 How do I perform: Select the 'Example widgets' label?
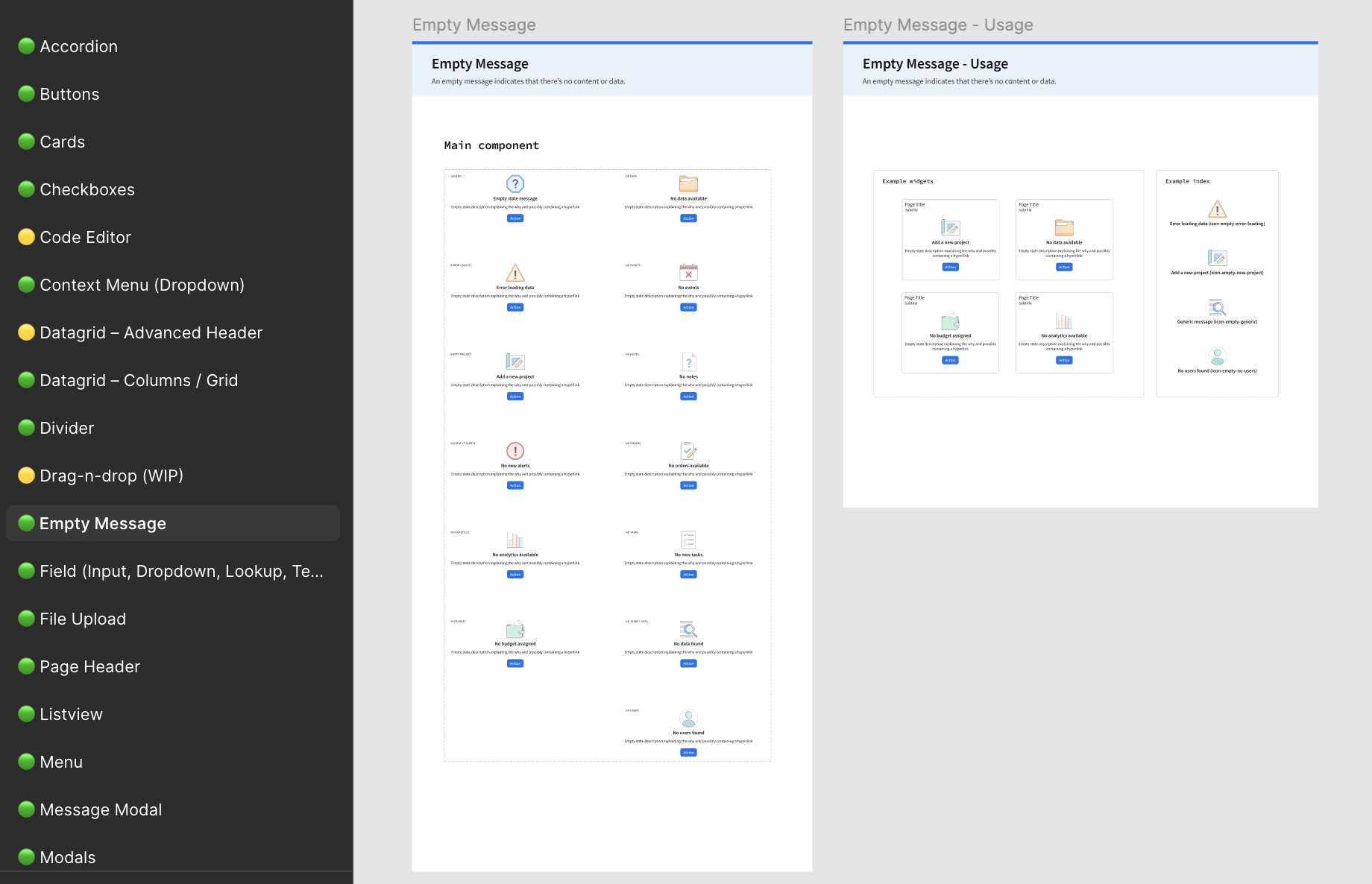(x=907, y=181)
